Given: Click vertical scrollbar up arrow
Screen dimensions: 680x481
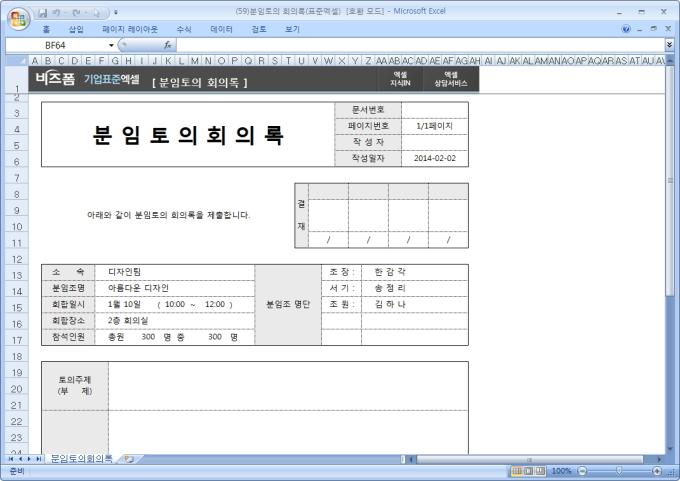Looking at the screenshot, I should [x=670, y=61].
